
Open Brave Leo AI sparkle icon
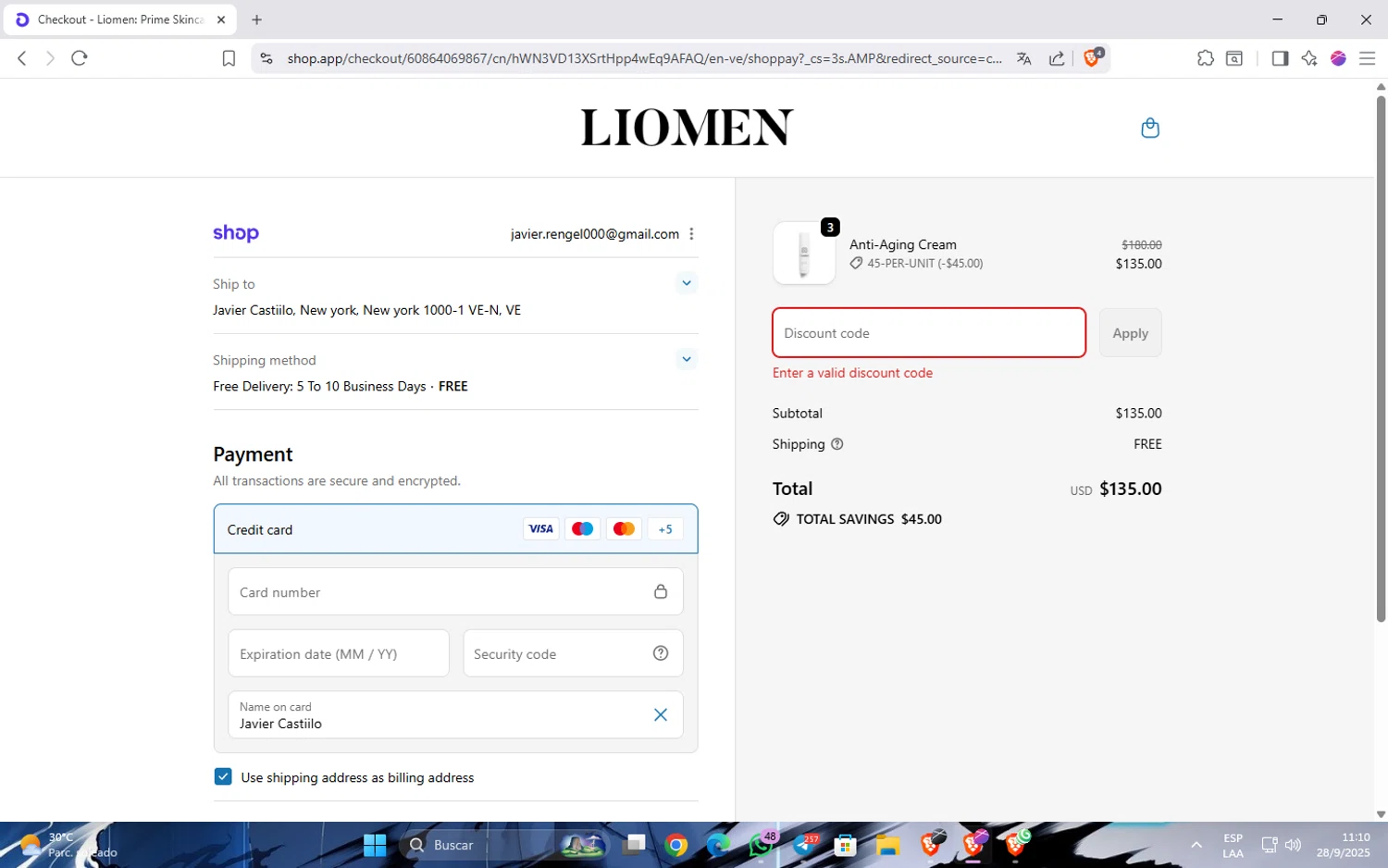[1308, 58]
